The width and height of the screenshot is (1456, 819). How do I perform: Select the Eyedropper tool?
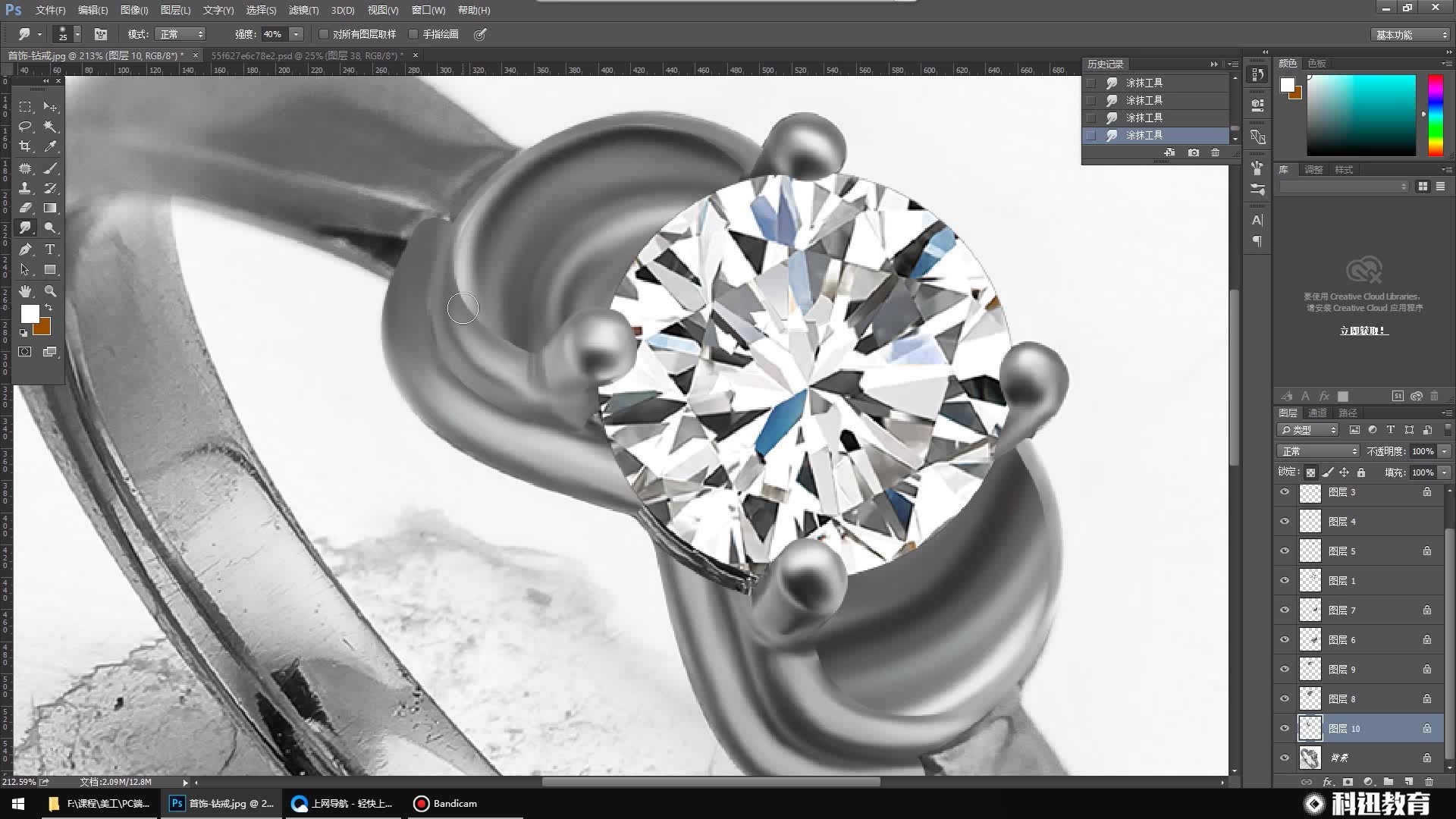coord(50,146)
